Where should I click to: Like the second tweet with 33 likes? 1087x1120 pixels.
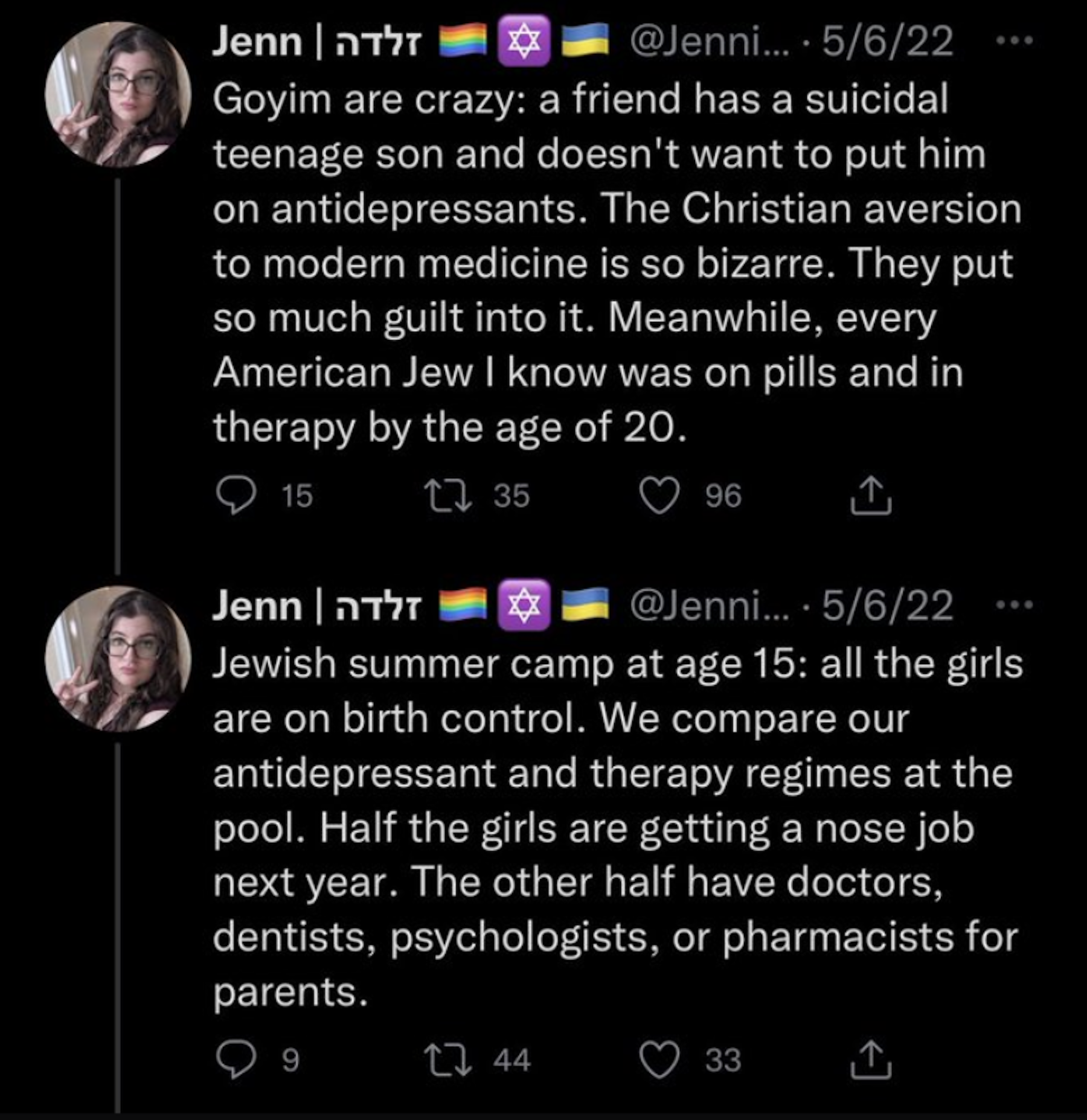pyautogui.click(x=659, y=1060)
